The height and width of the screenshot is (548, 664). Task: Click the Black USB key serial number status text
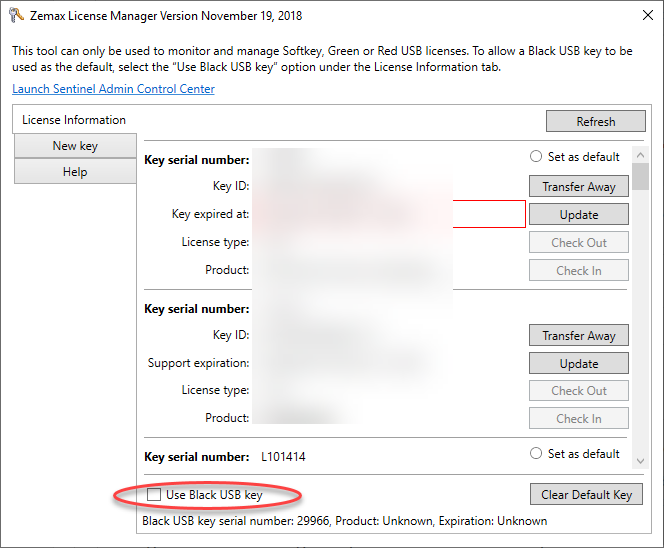tap(344, 521)
